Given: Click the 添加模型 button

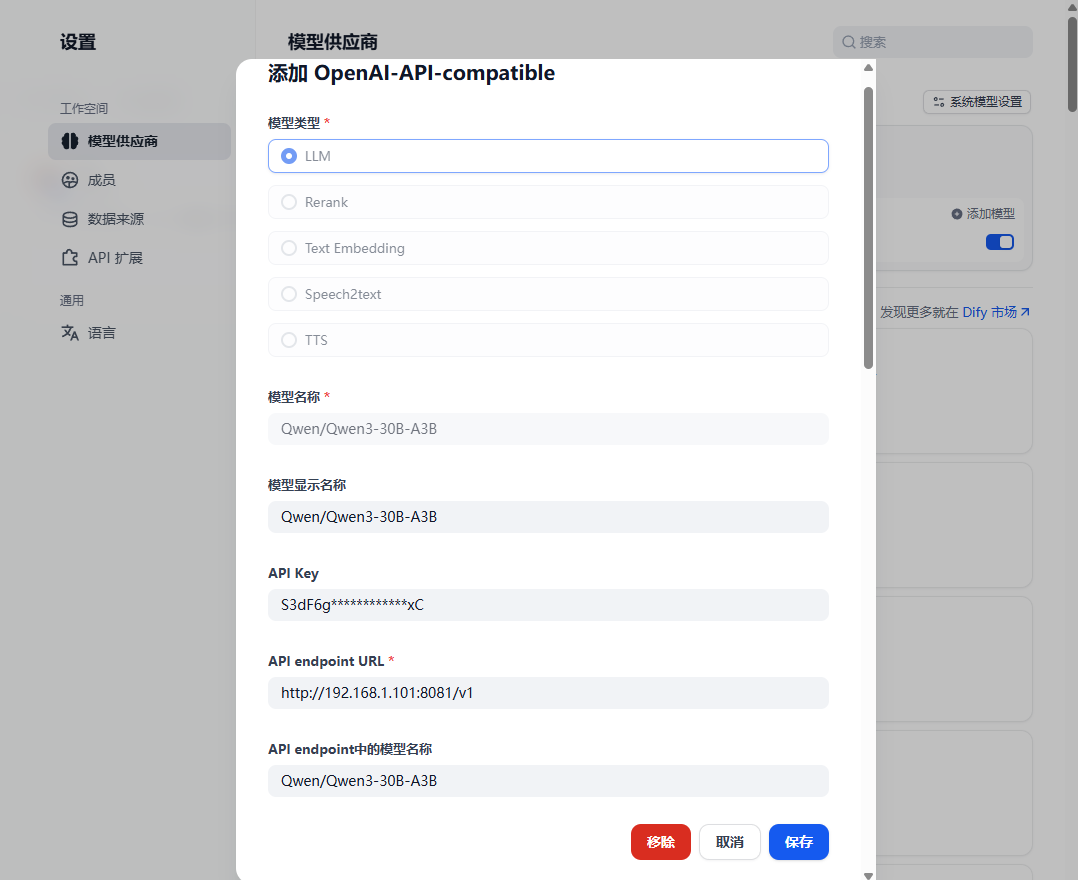Looking at the screenshot, I should coord(983,214).
